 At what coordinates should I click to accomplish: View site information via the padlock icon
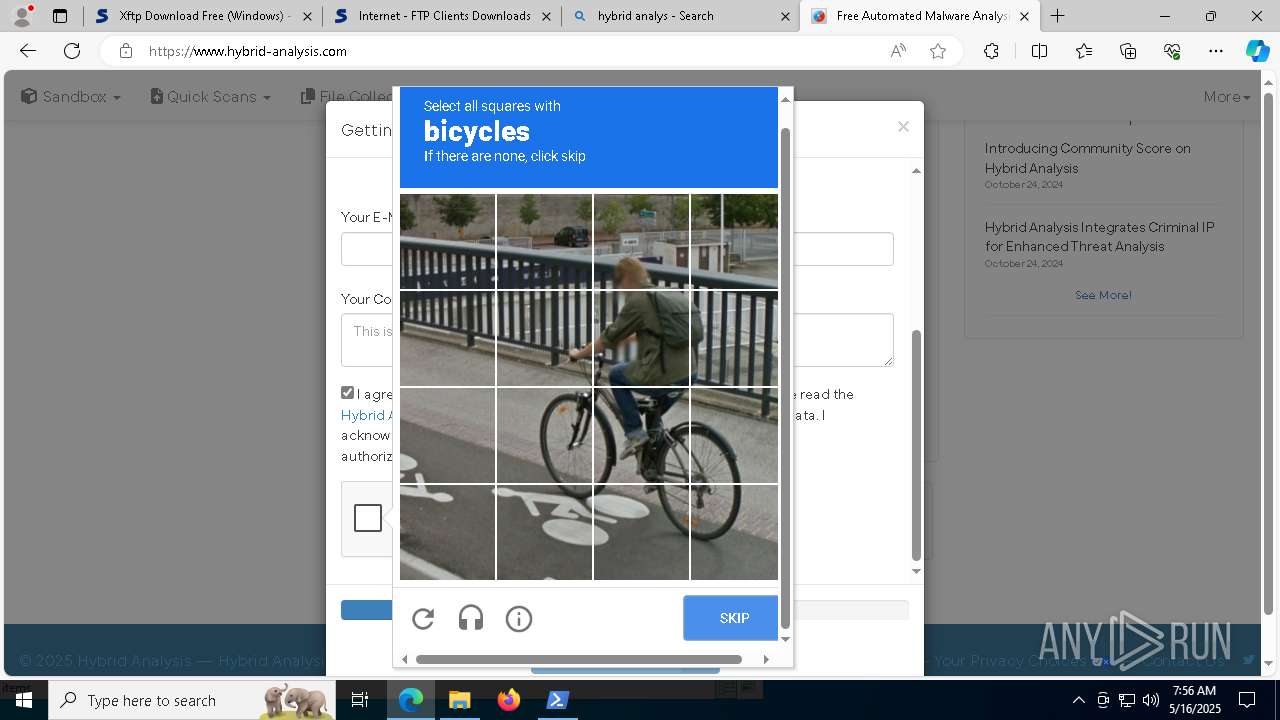[x=126, y=51]
